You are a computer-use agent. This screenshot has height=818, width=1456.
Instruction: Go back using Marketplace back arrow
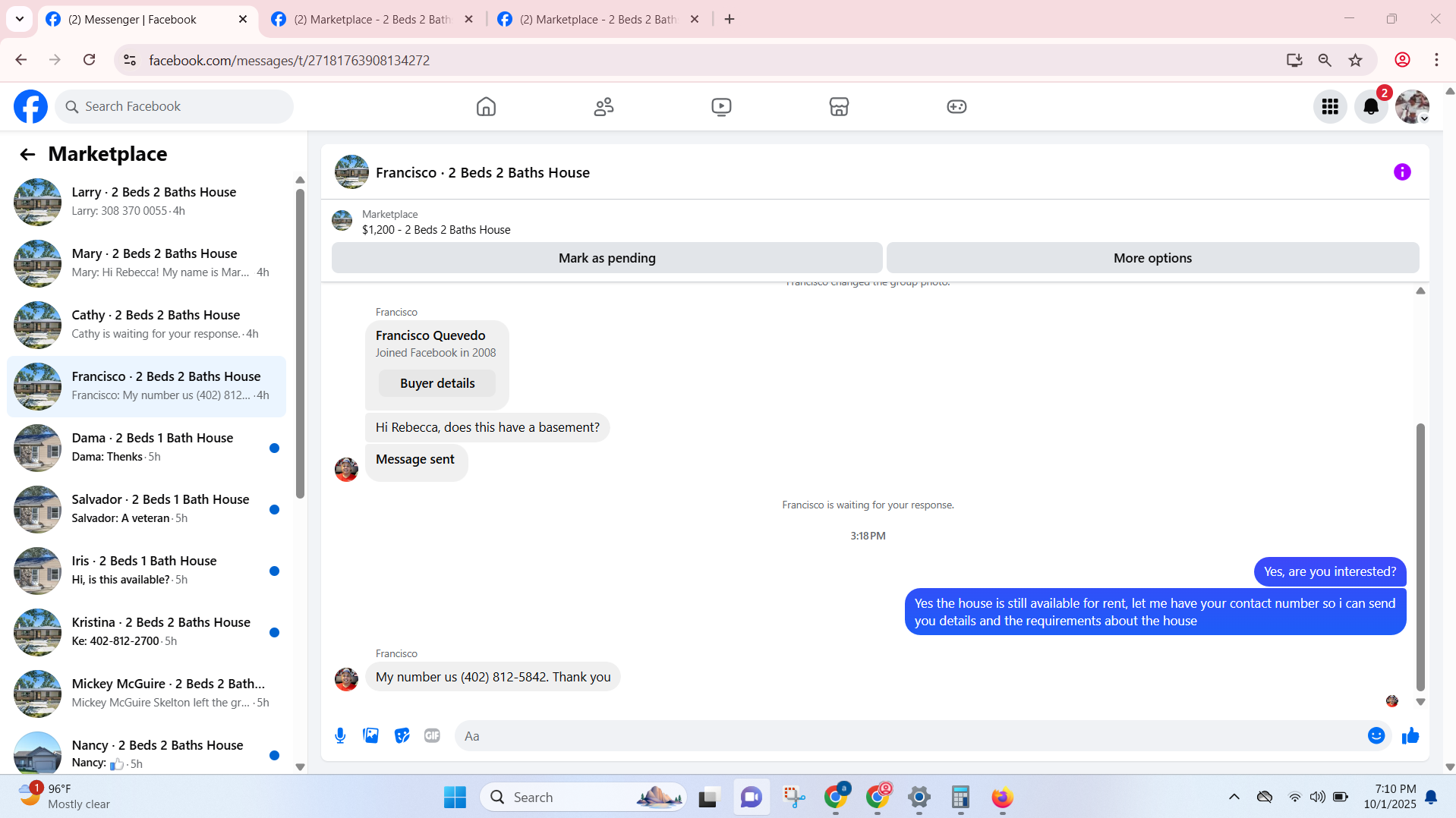[x=27, y=155]
